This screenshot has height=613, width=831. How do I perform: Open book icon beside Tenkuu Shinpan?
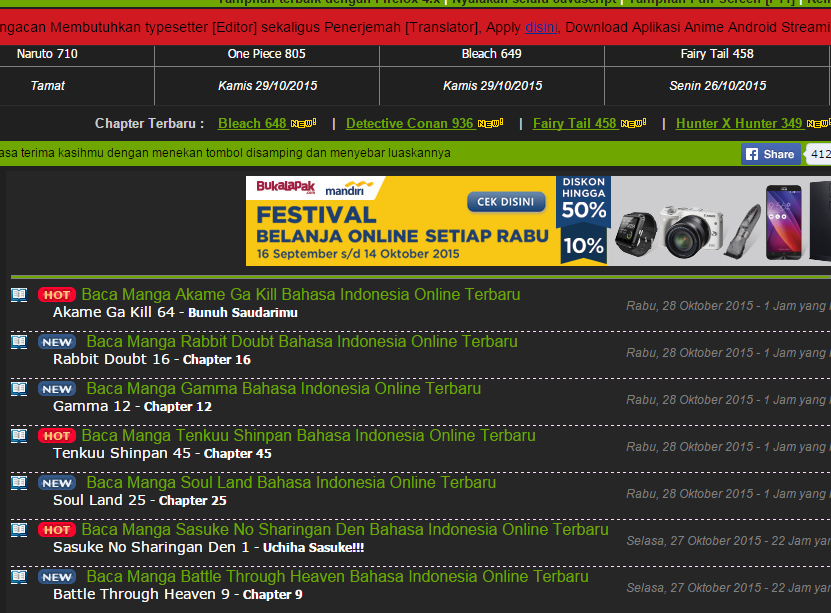coord(19,436)
